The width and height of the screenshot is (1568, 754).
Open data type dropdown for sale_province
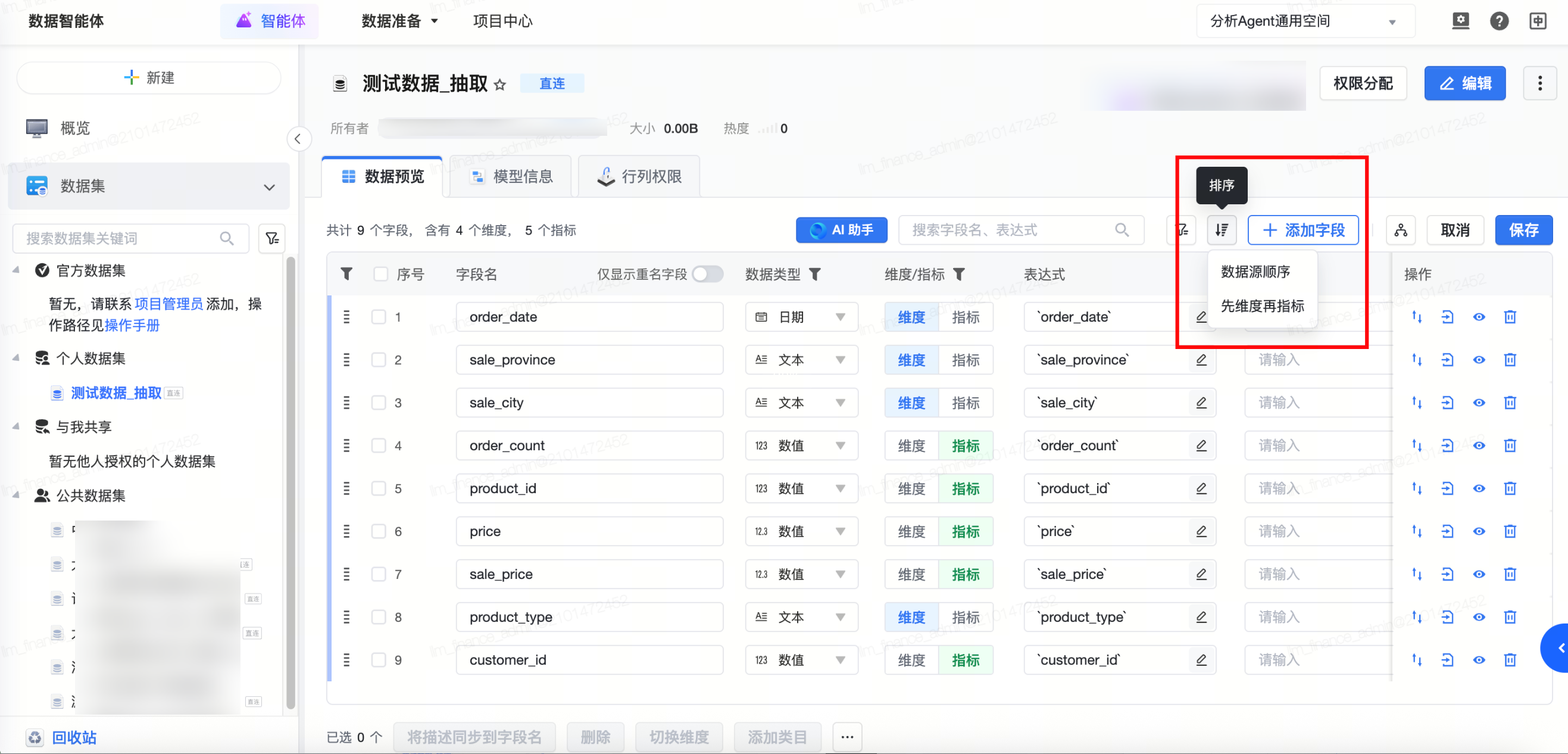tap(801, 360)
